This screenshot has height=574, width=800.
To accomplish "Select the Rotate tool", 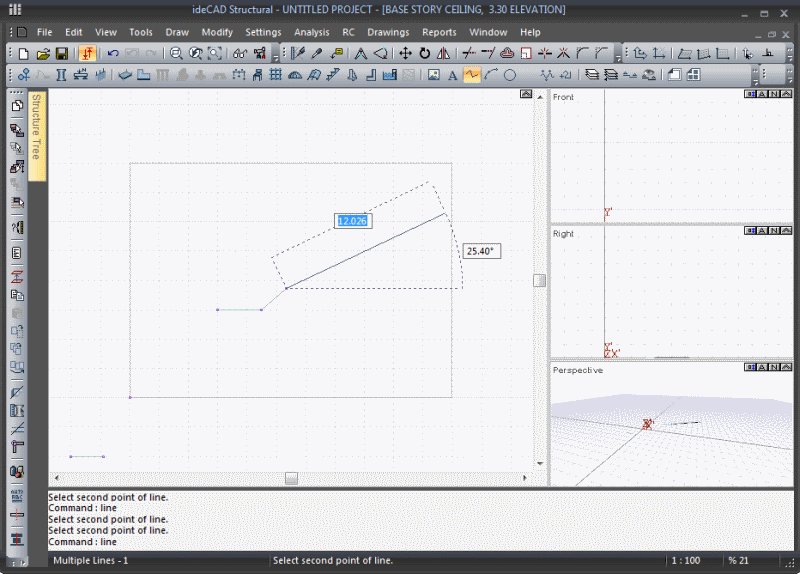I will click(x=424, y=54).
